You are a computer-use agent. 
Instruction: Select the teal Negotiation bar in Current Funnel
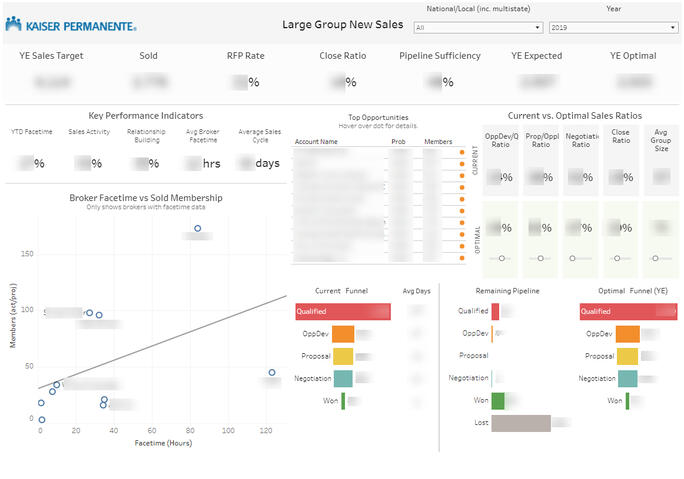pos(343,379)
